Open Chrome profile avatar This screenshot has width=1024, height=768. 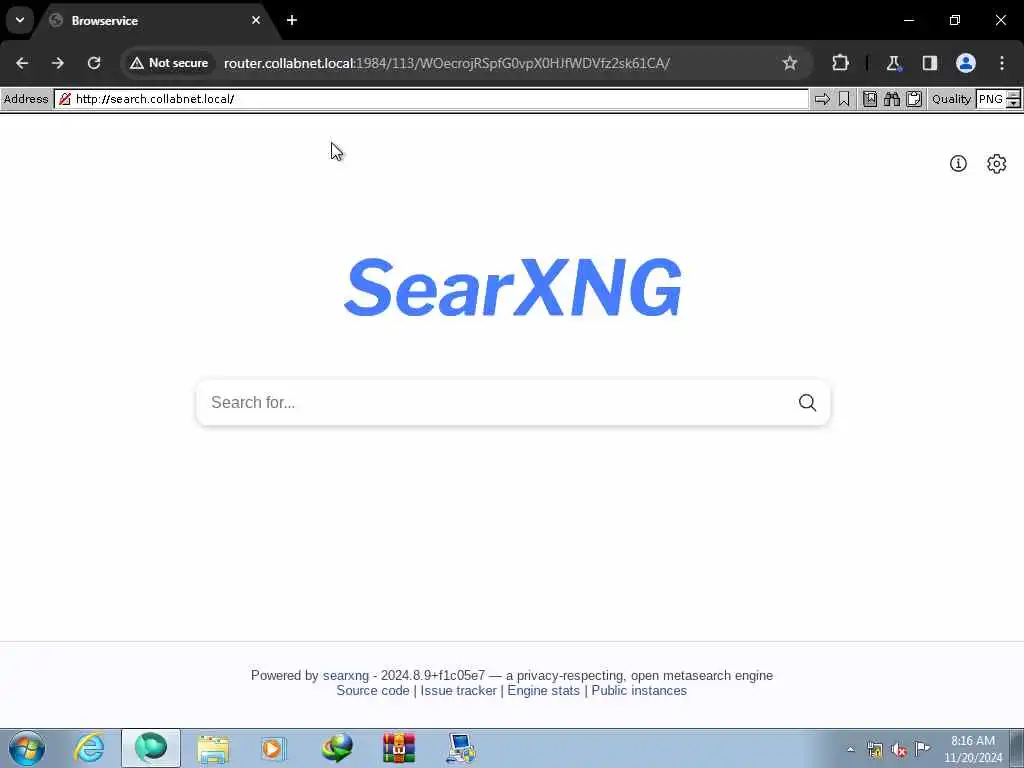[966, 63]
